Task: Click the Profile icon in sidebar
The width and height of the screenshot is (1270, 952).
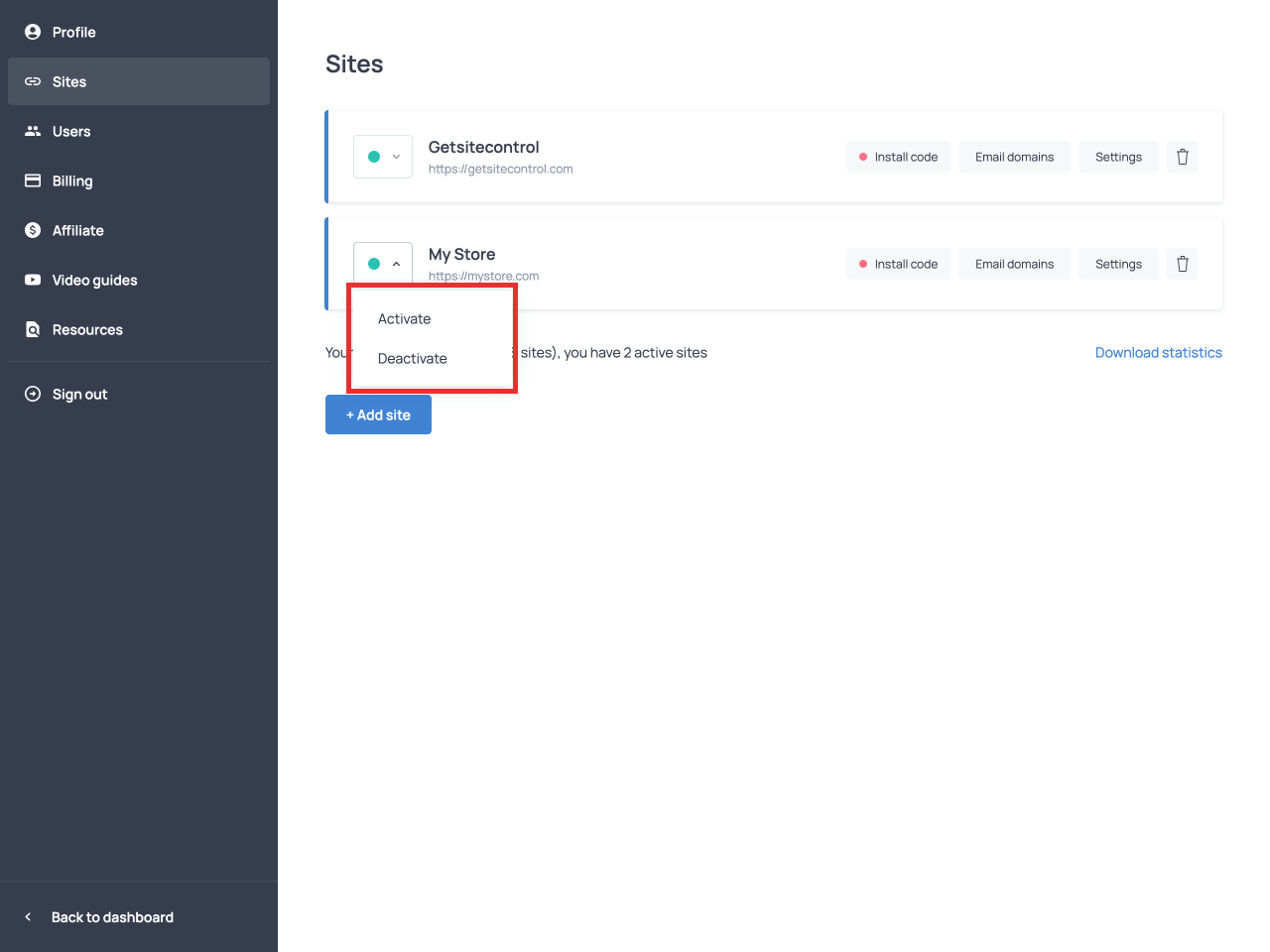Action: tap(33, 32)
